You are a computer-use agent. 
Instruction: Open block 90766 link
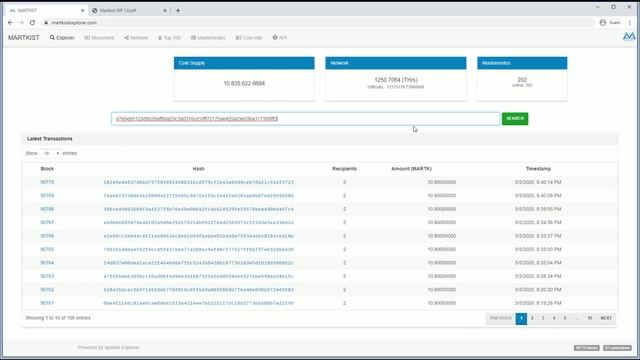pos(47,236)
